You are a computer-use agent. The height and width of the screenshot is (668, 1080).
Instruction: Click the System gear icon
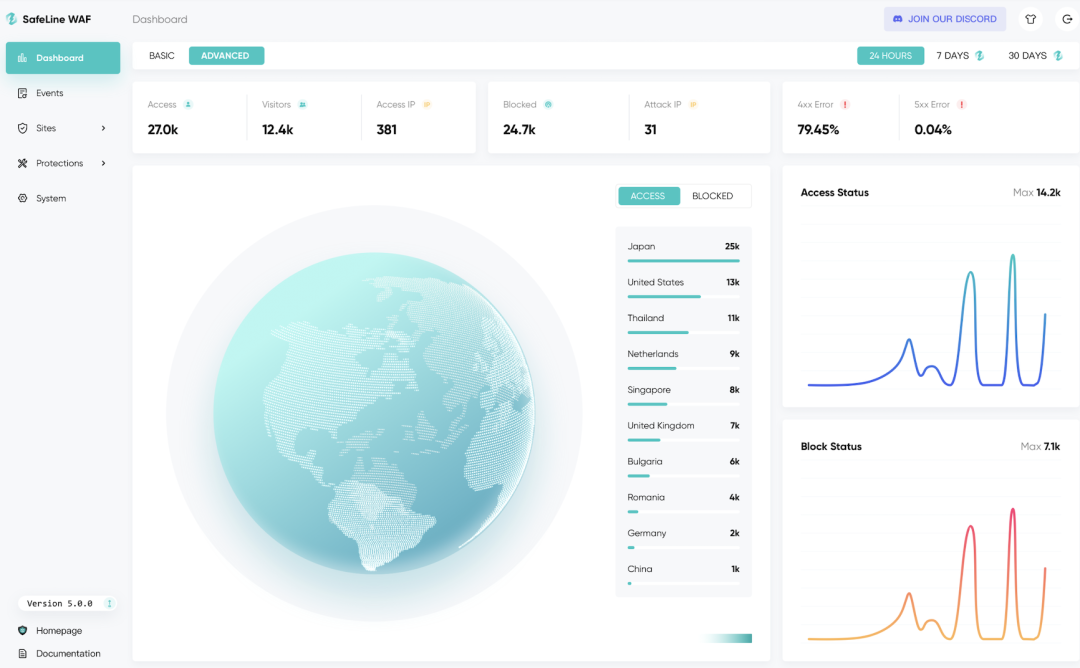(x=23, y=198)
